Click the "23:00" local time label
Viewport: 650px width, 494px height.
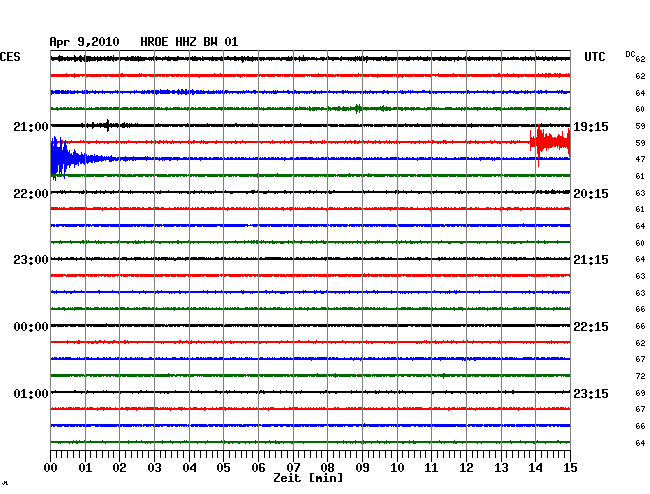[x=31, y=260]
